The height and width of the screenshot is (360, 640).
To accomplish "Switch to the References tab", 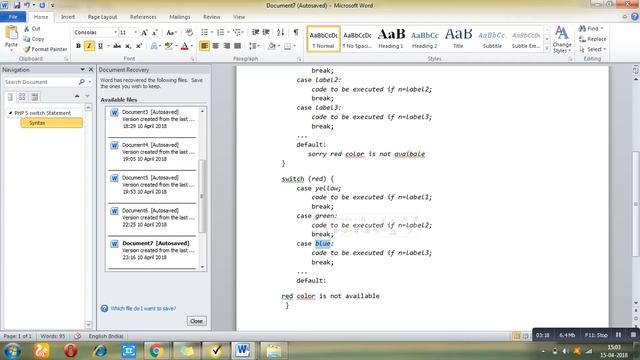I will [143, 17].
